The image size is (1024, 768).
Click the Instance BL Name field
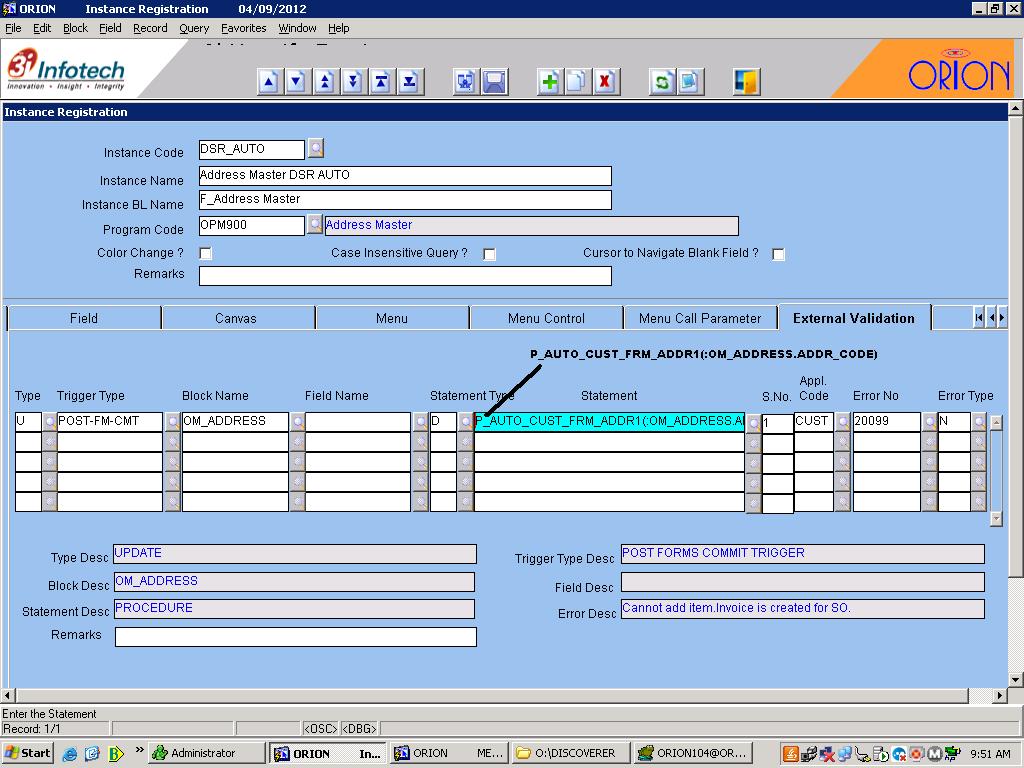pyautogui.click(x=405, y=200)
